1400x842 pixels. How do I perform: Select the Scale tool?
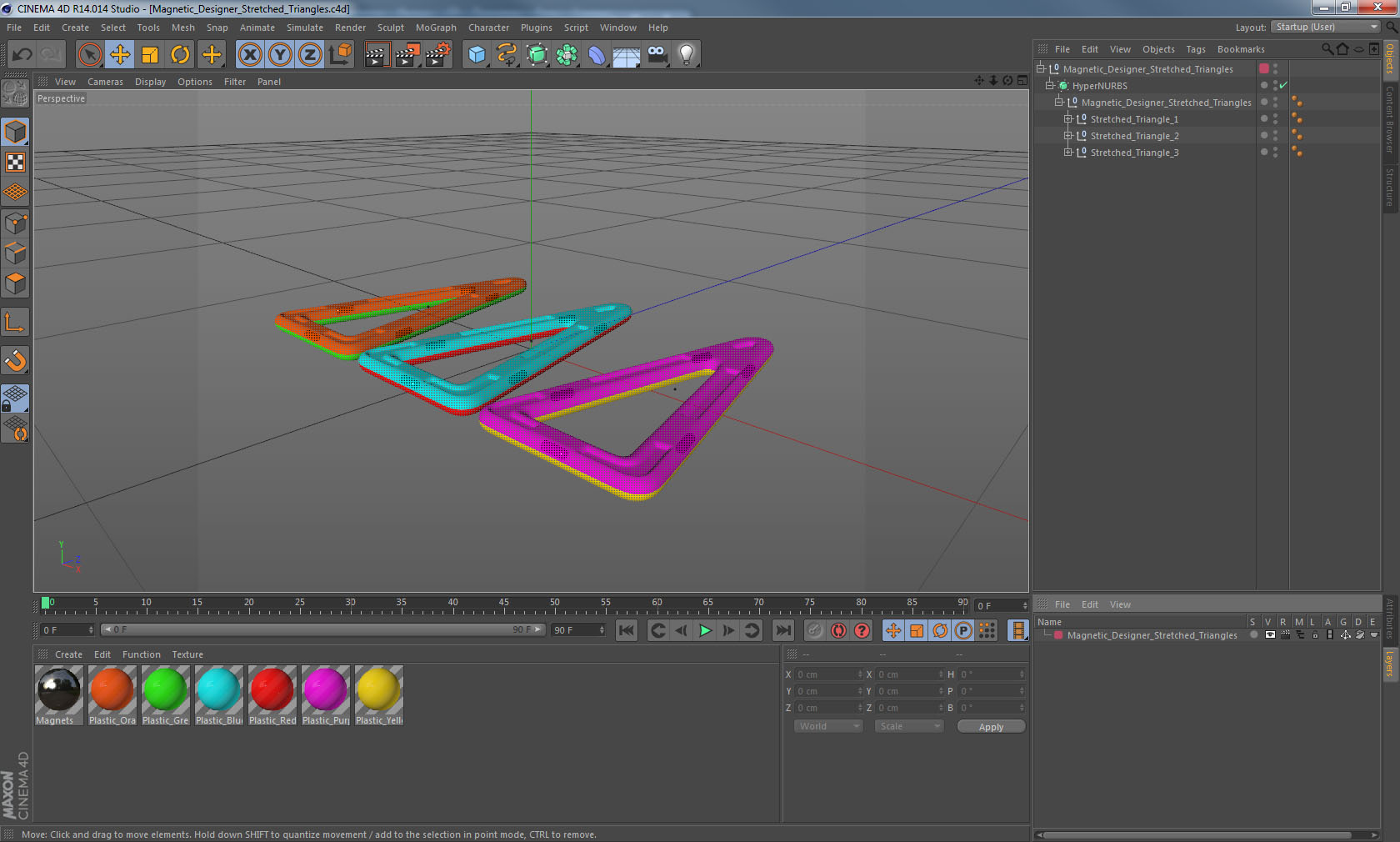click(150, 55)
